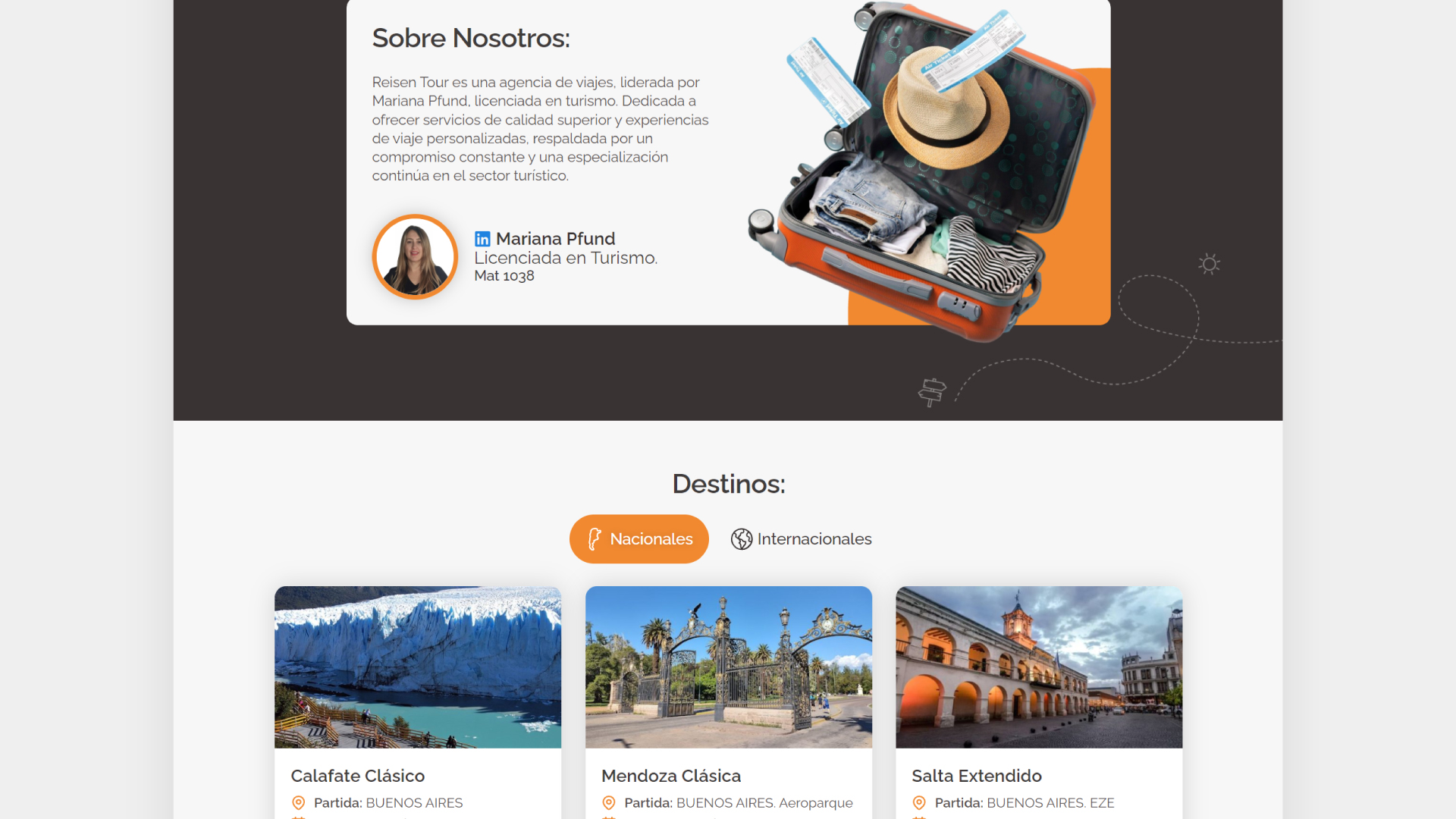Click the Salta Extendido title
The width and height of the screenshot is (1456, 819).
click(977, 776)
